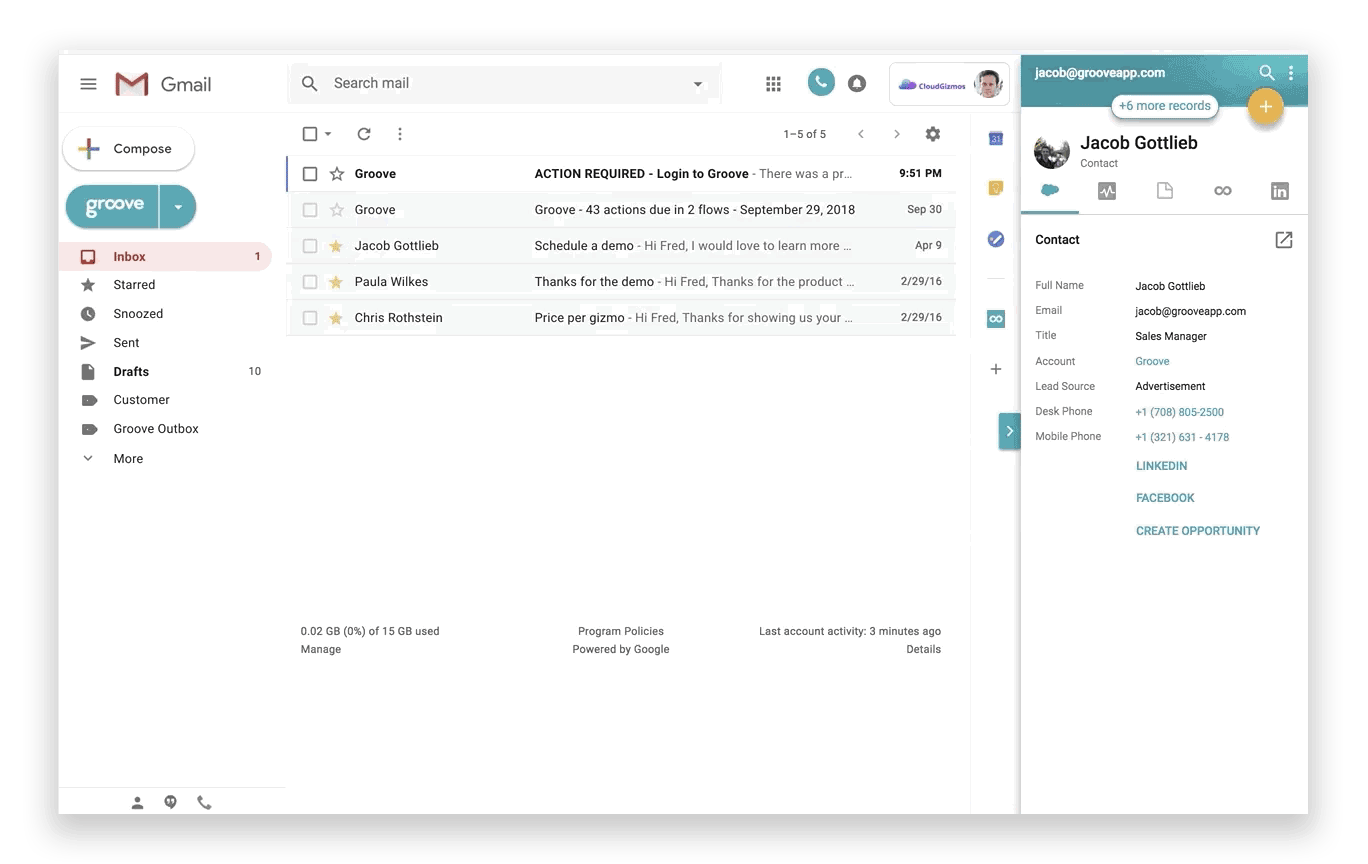Open the Inbox folder
The image size is (1368, 864).
(x=166, y=257)
